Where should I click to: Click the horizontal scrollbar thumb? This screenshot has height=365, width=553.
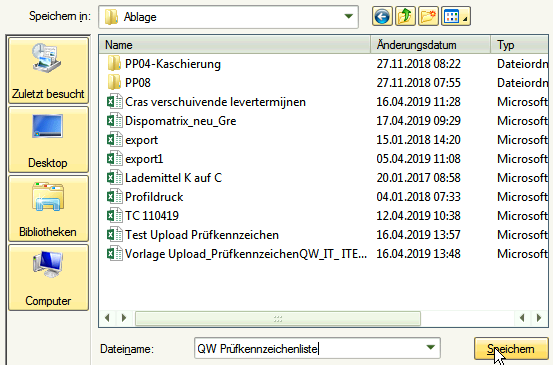pos(278,318)
